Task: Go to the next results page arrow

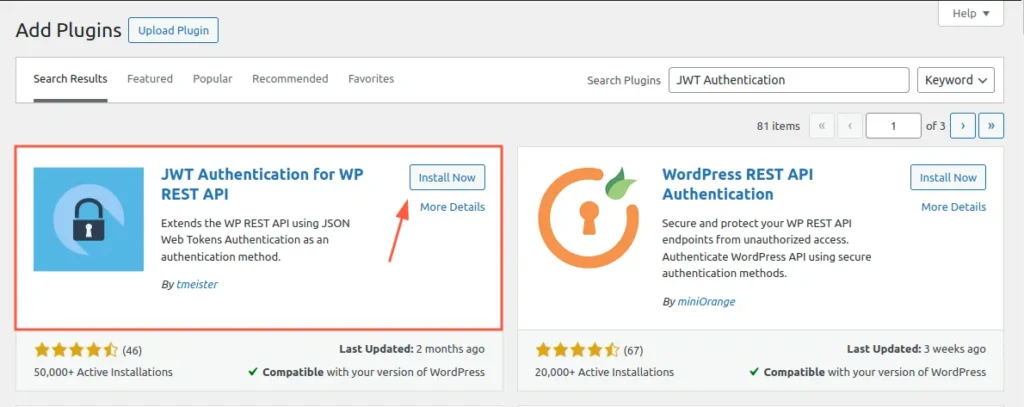Action: [x=963, y=126]
